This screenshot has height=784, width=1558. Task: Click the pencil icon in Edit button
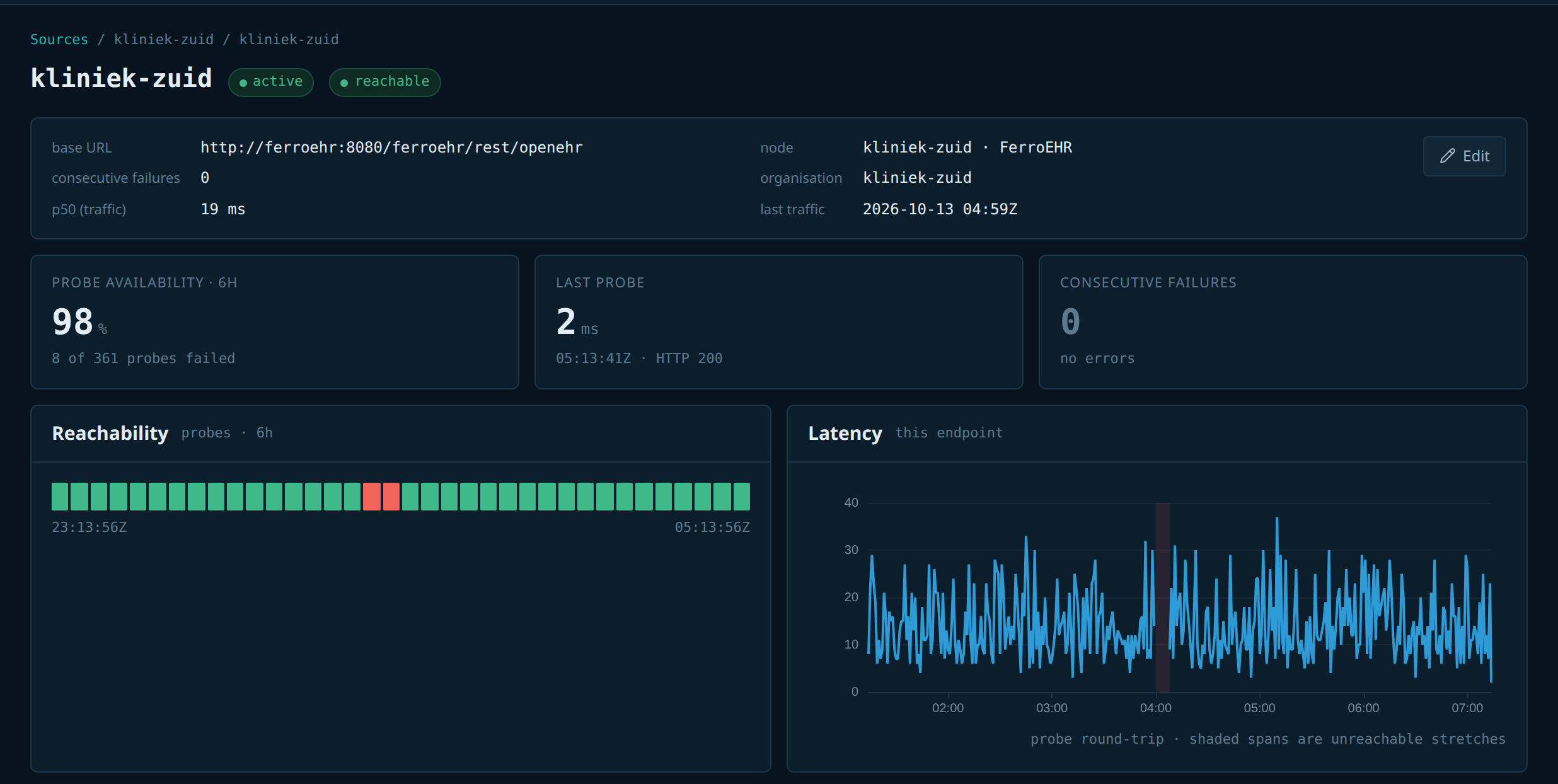(1448, 156)
